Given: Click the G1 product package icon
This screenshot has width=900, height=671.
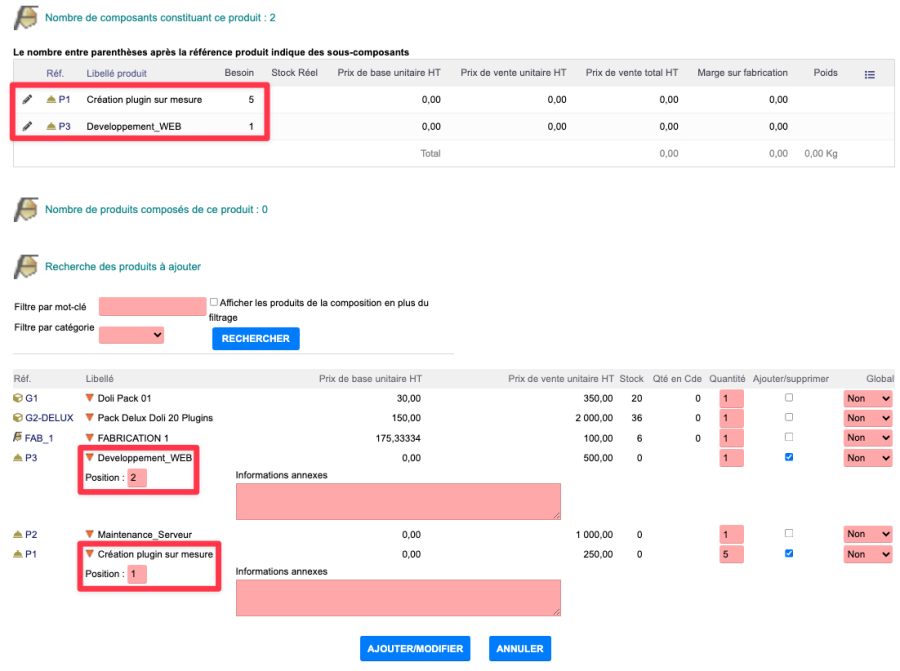Looking at the screenshot, I should pos(18,398).
